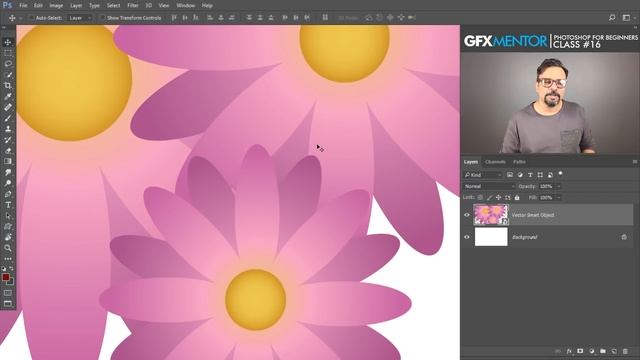Enable the Auto-Select checkbox
The height and width of the screenshot is (360, 640).
point(31,18)
